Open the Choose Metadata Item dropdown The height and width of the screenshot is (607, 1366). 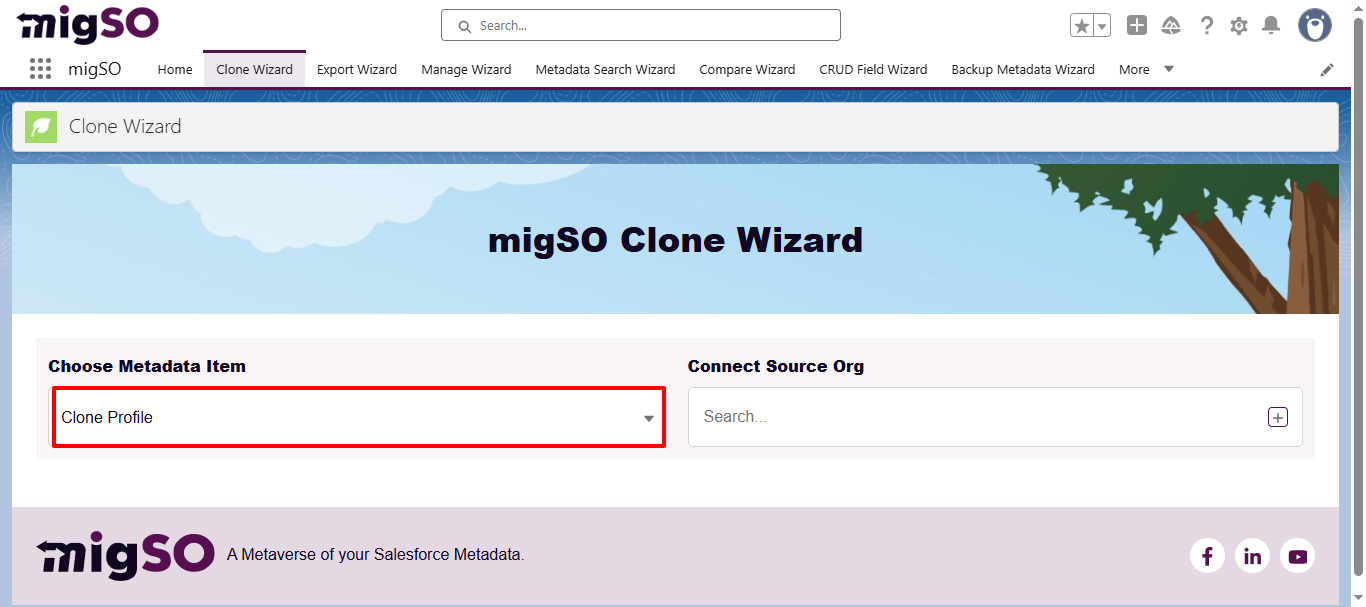(359, 417)
